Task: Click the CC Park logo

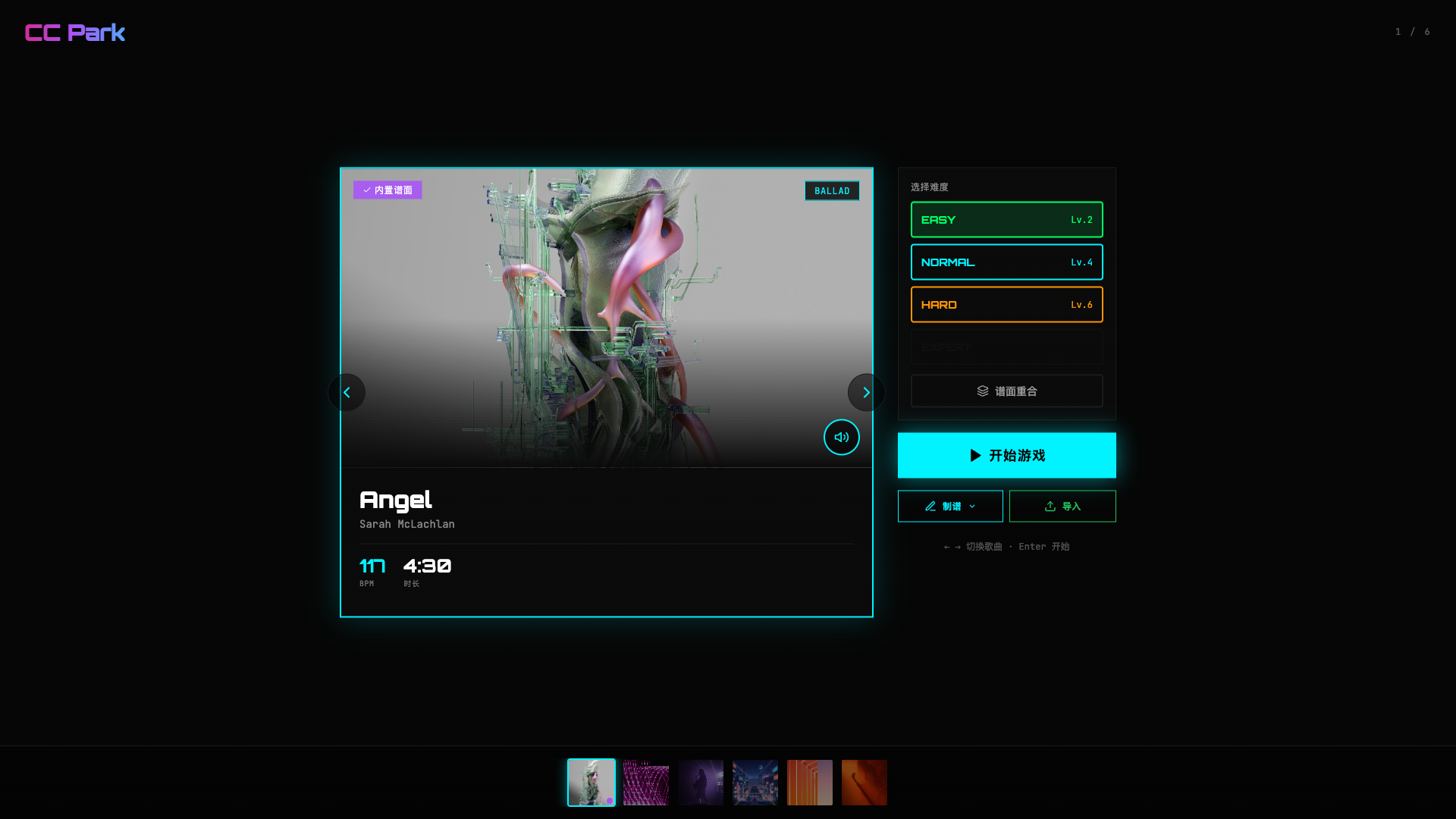Action: coord(74,33)
